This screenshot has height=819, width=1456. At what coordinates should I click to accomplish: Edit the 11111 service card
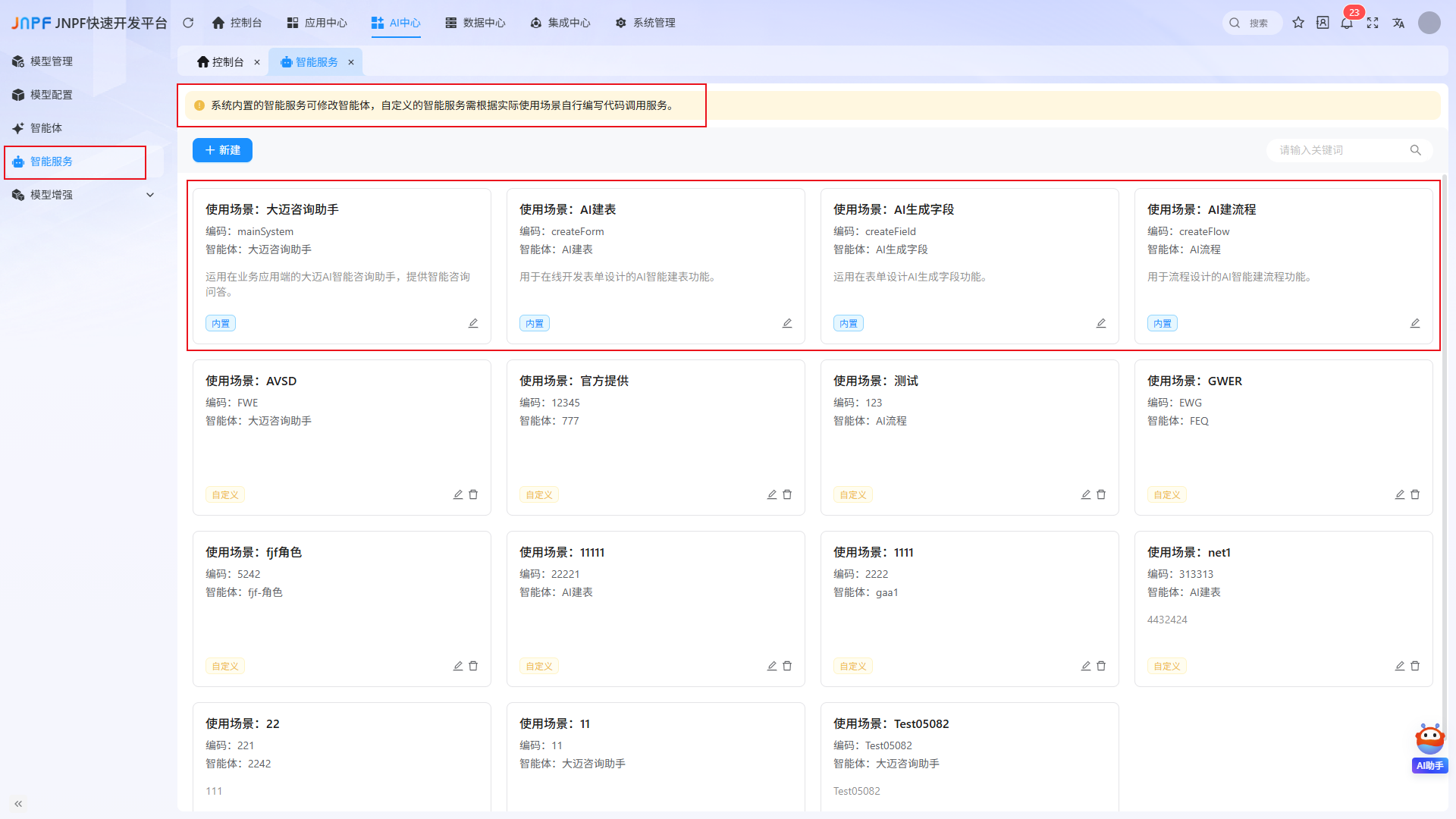click(x=772, y=666)
